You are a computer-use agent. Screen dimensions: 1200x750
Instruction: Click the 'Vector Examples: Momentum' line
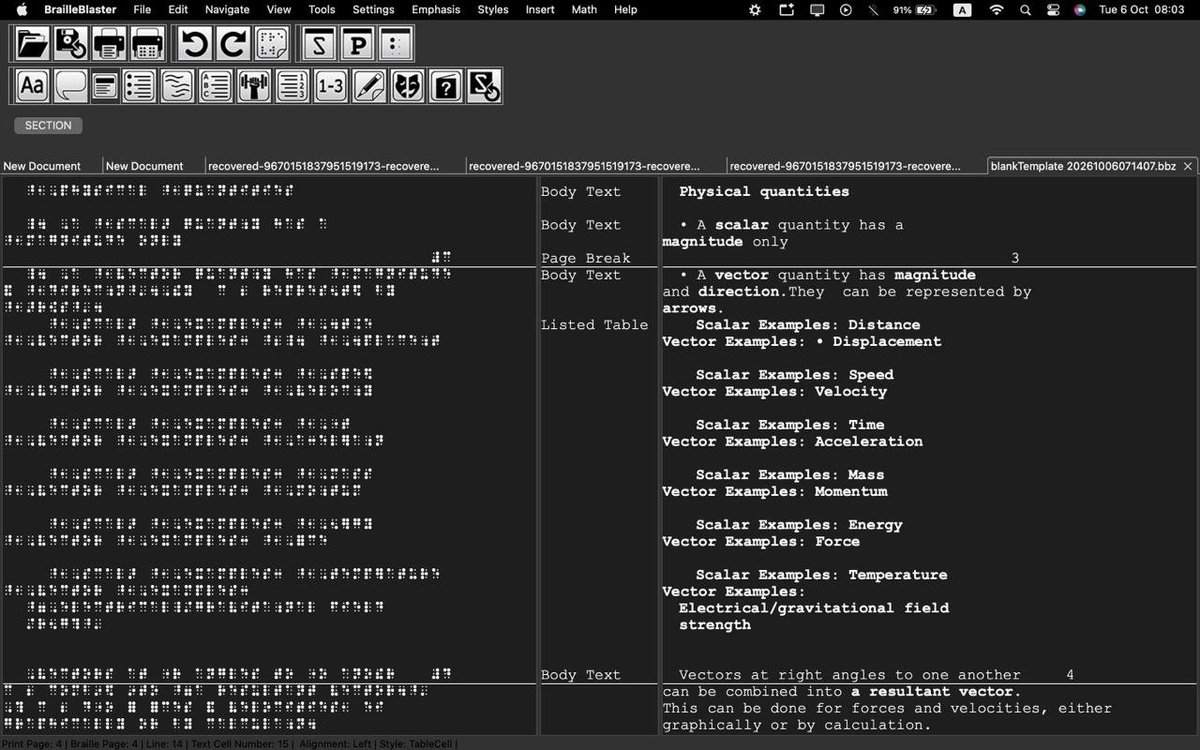[775, 492]
